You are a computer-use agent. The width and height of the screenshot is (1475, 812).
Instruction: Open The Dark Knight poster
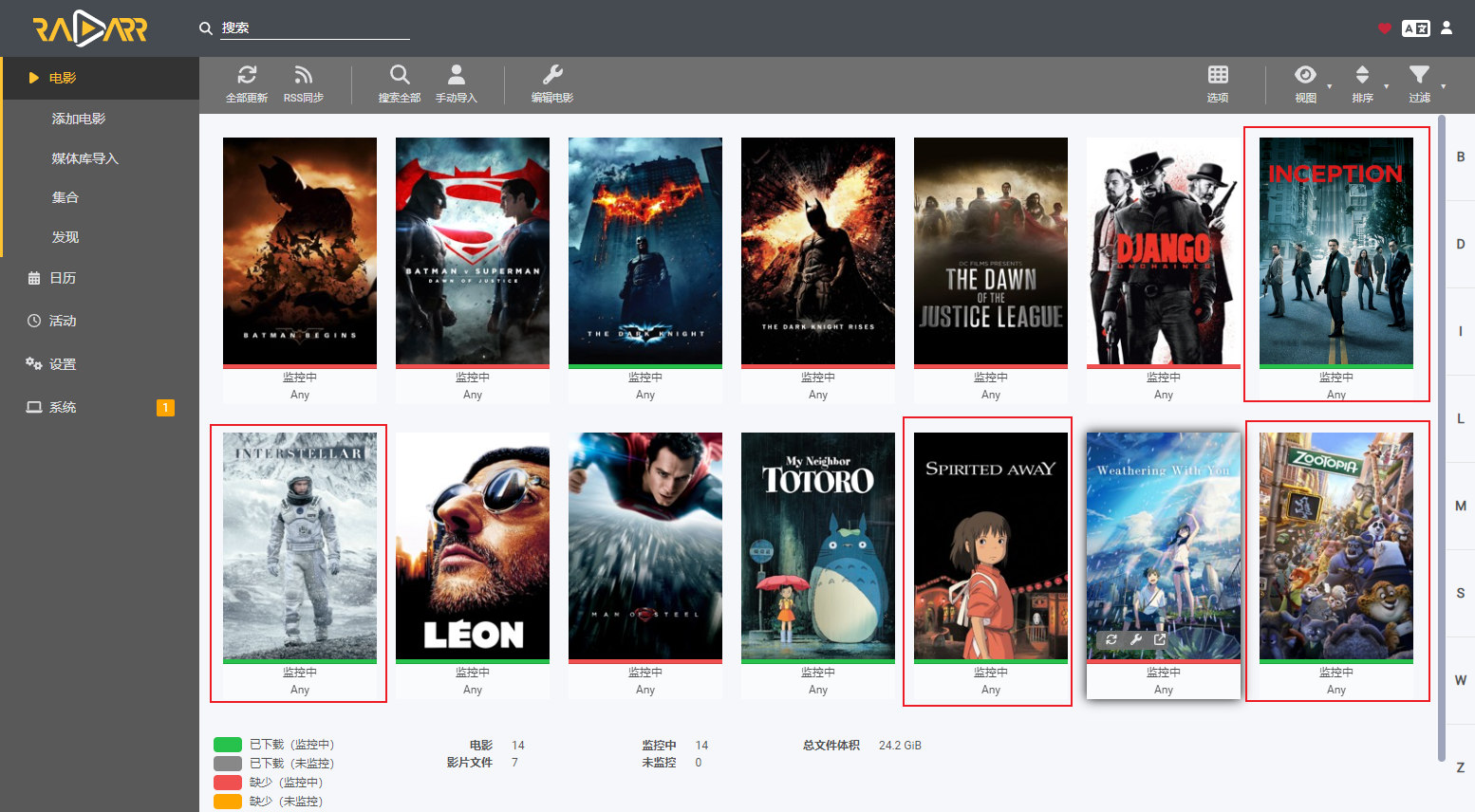pos(645,251)
